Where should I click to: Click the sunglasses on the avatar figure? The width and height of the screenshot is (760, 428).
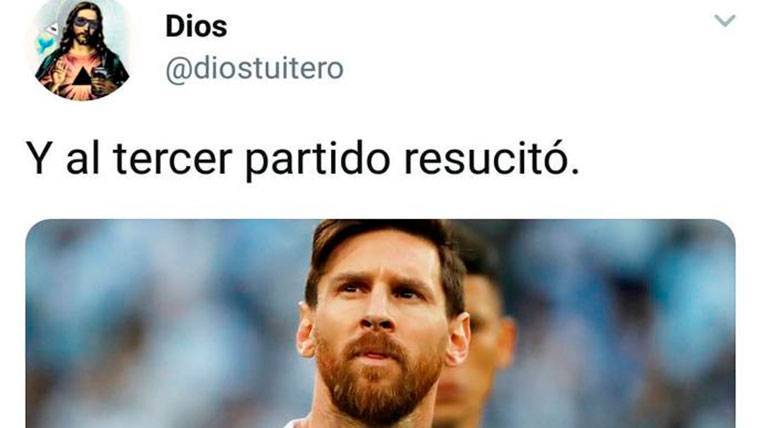[x=86, y=23]
